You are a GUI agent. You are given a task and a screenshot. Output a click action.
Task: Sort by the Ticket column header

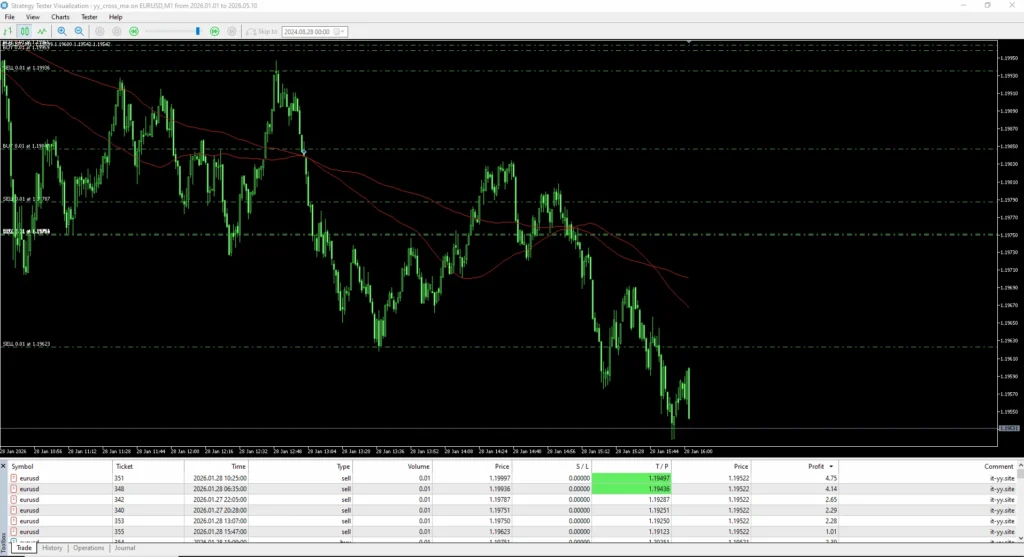coord(148,466)
